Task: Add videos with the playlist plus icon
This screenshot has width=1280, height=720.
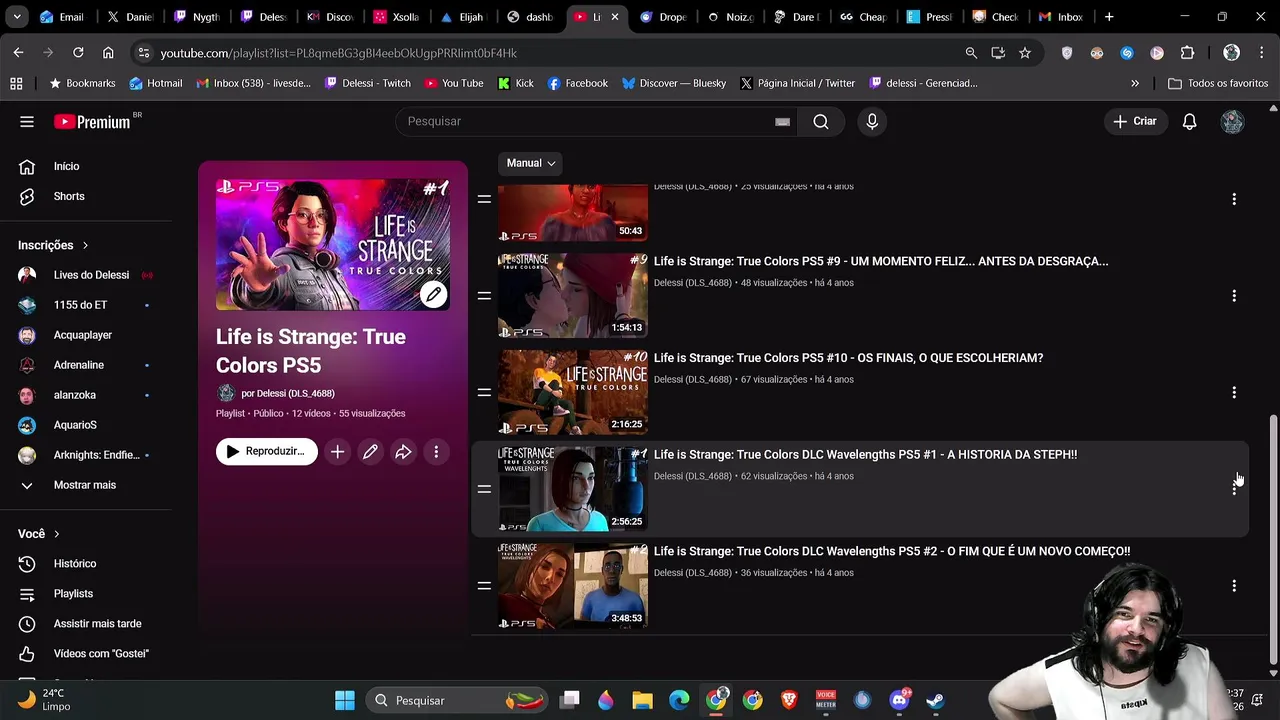Action: (x=337, y=452)
